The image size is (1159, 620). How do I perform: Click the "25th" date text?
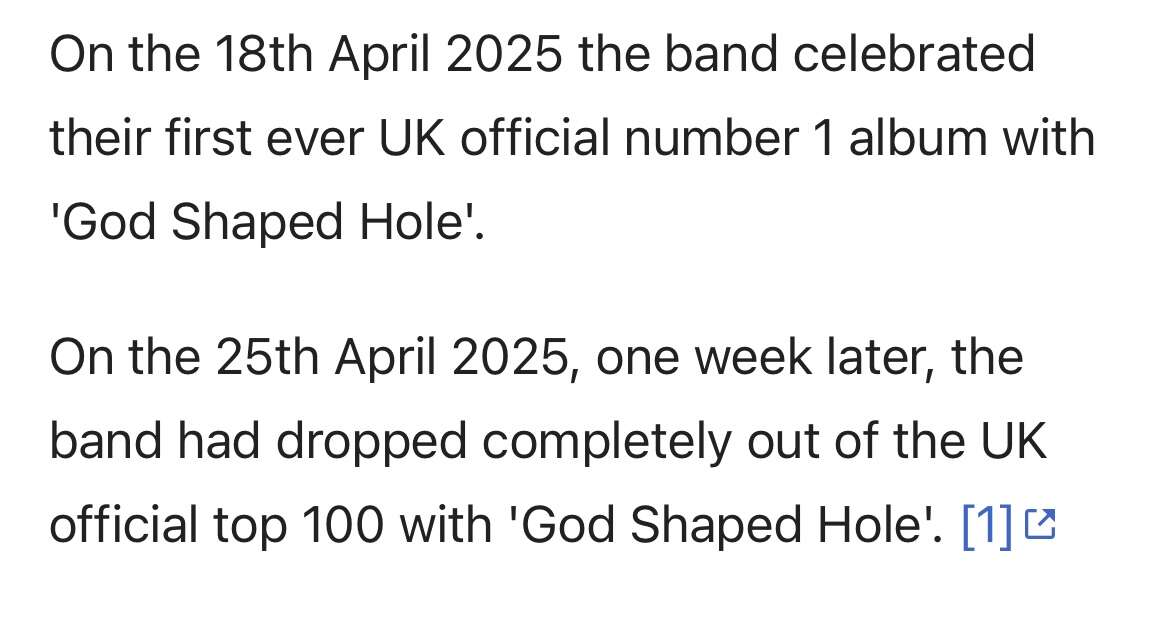point(267,356)
